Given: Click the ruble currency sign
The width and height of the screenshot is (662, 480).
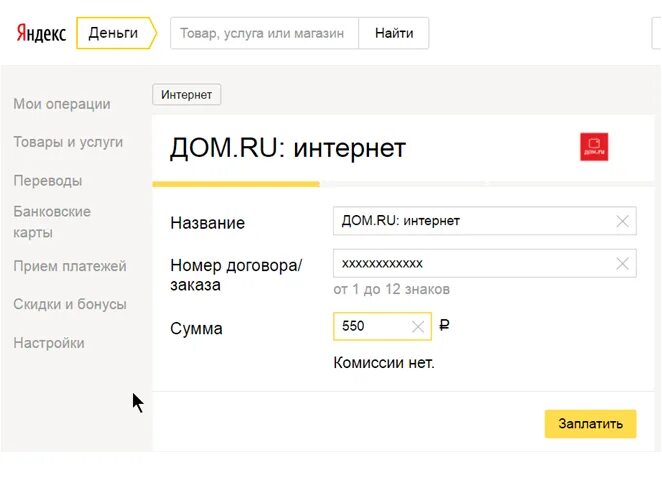Looking at the screenshot, I should (x=444, y=325).
